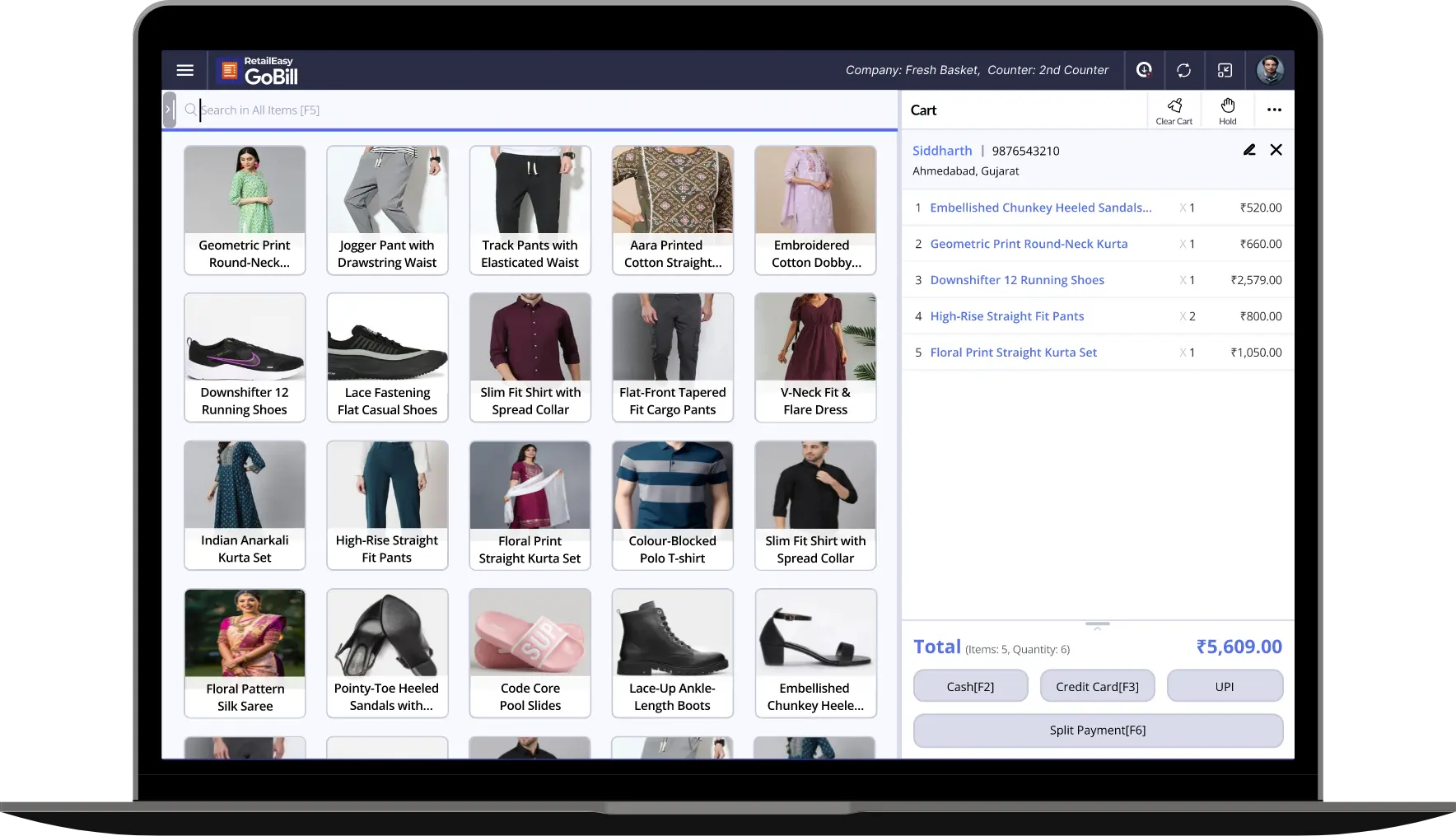Click the download updates icon with red badge
1456x836 pixels.
pyautogui.click(x=1143, y=70)
